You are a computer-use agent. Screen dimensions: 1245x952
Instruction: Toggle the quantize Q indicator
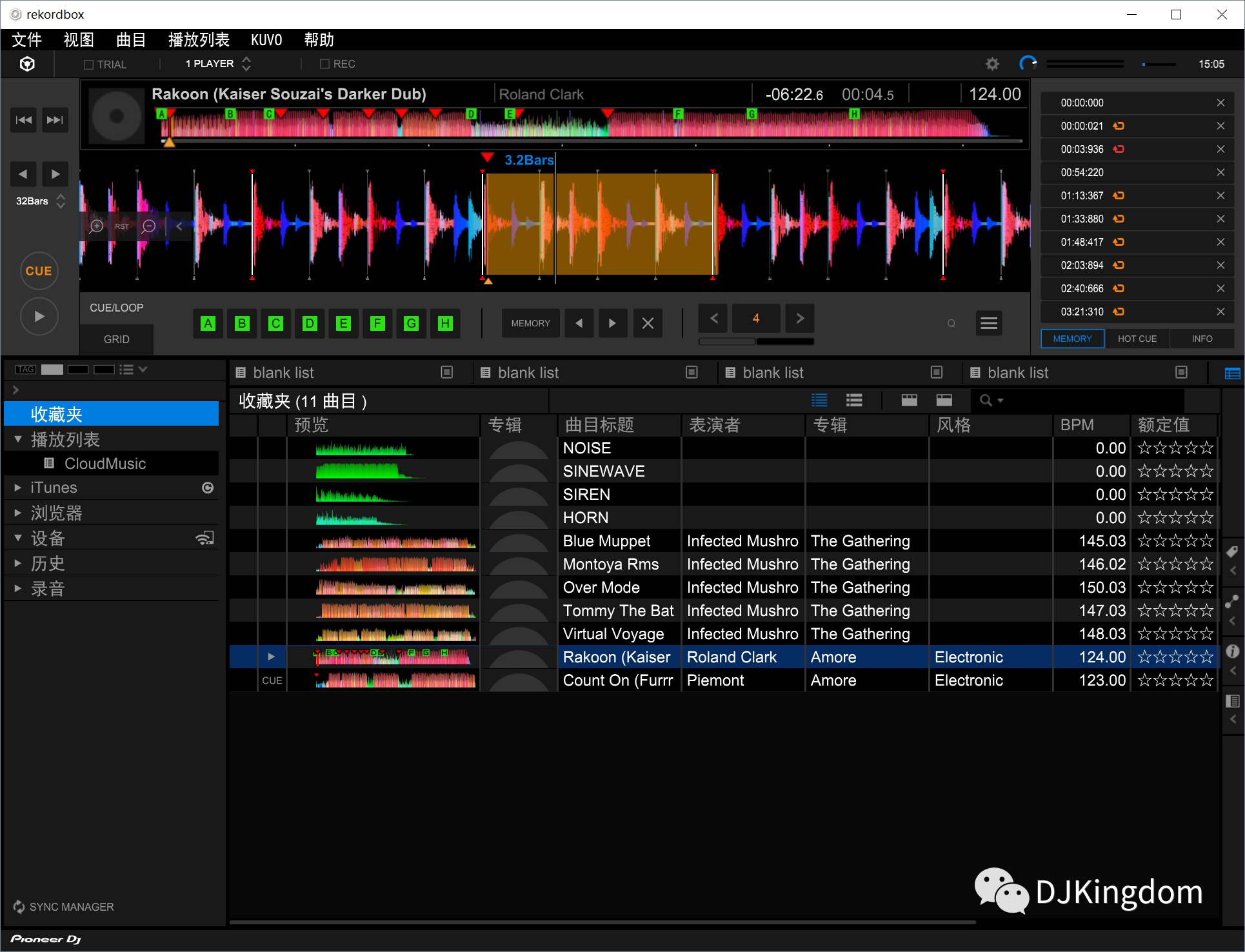[951, 324]
